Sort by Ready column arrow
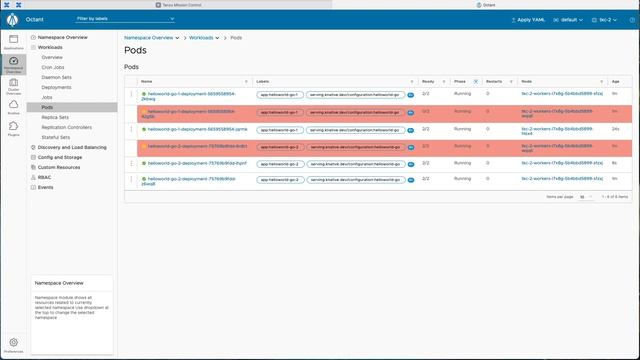Image resolution: width=640 pixels, height=360 pixels. 444,82
